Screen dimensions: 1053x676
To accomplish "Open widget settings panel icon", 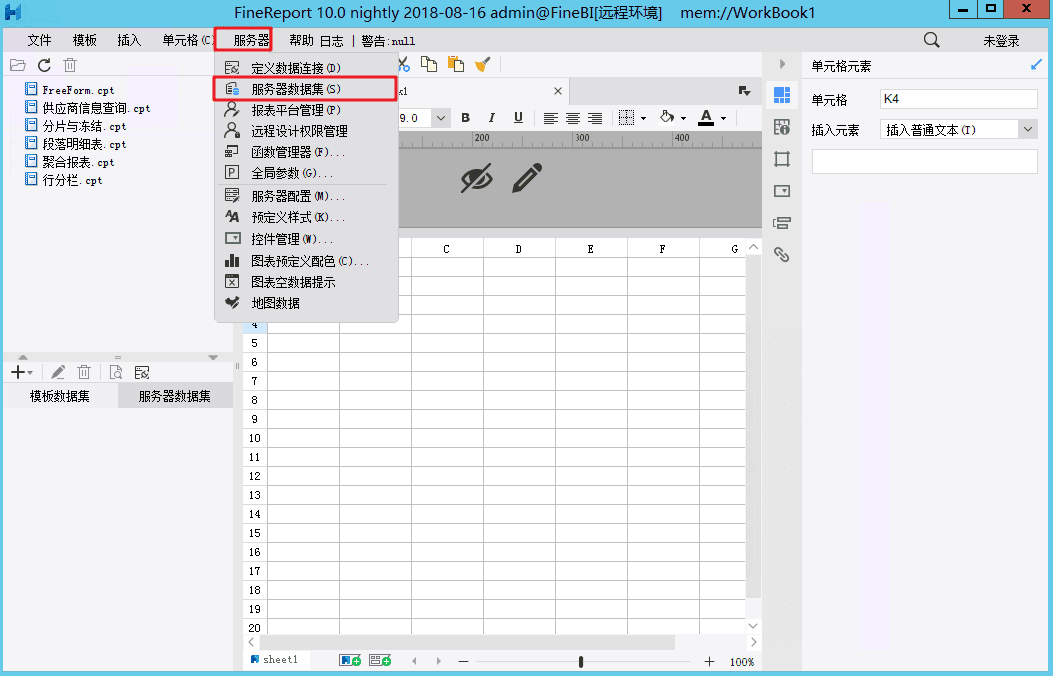I will 782,191.
